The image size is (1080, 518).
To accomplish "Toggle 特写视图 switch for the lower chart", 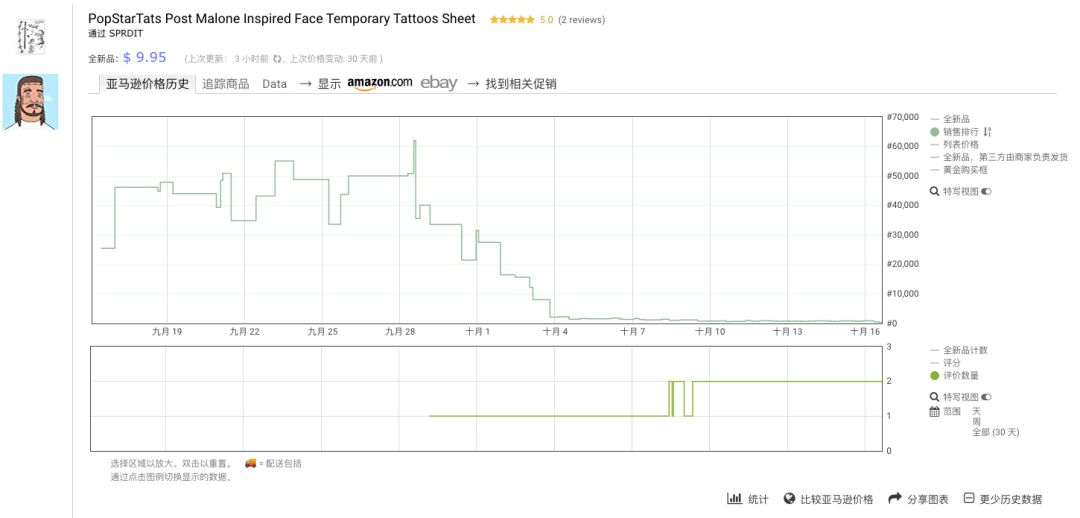I will coord(987,397).
